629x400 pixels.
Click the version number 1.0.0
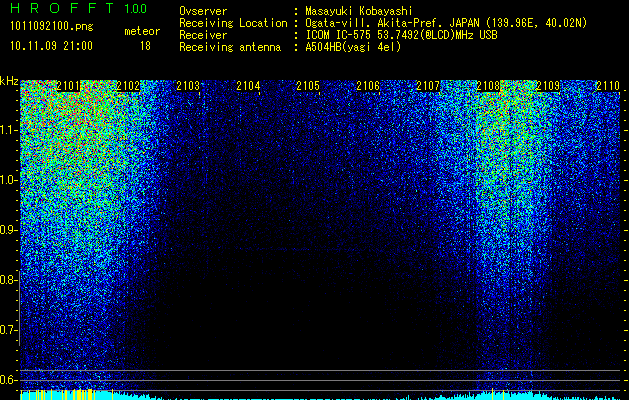click(135, 9)
